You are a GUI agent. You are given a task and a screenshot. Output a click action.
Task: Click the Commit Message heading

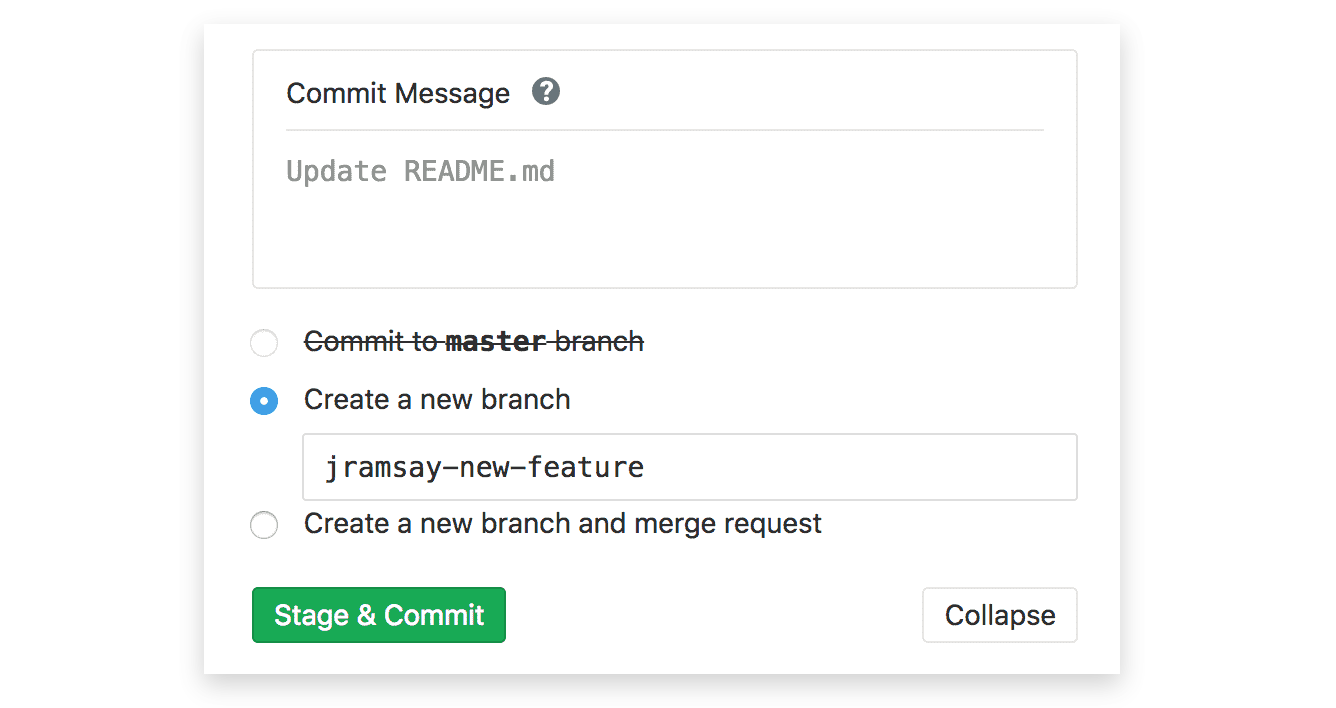[398, 92]
